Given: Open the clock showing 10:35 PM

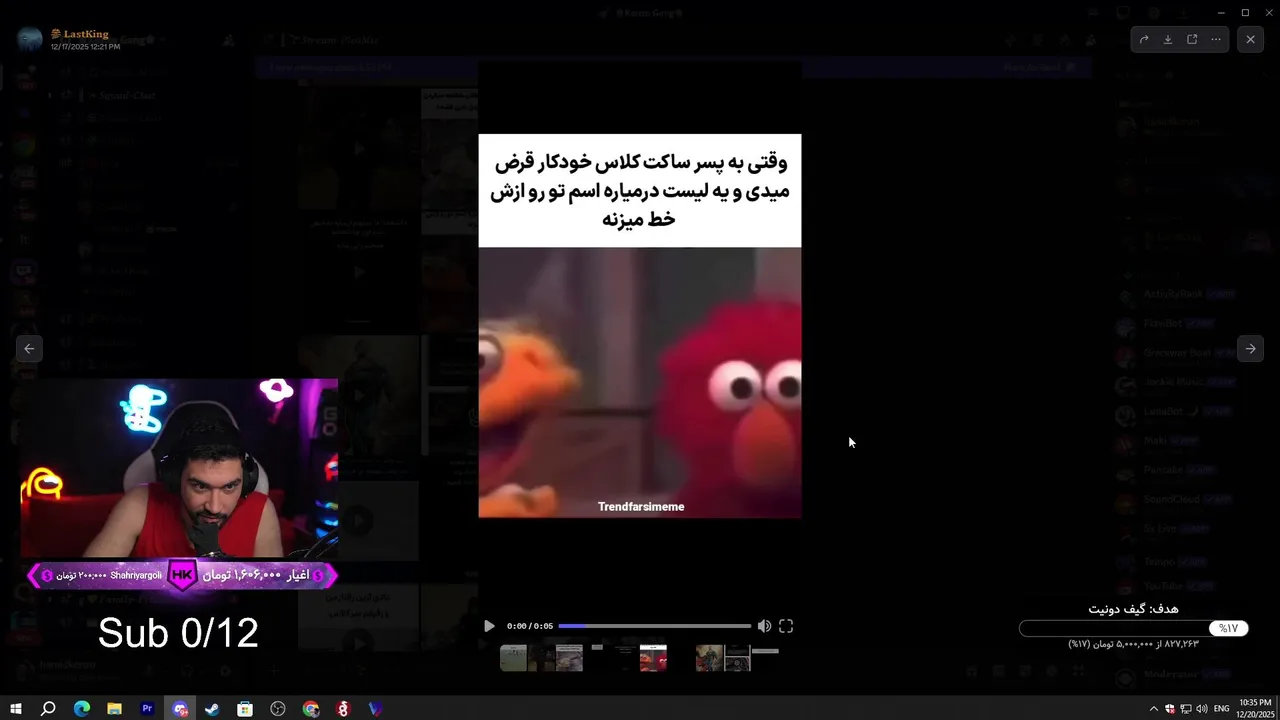Looking at the screenshot, I should [1255, 709].
